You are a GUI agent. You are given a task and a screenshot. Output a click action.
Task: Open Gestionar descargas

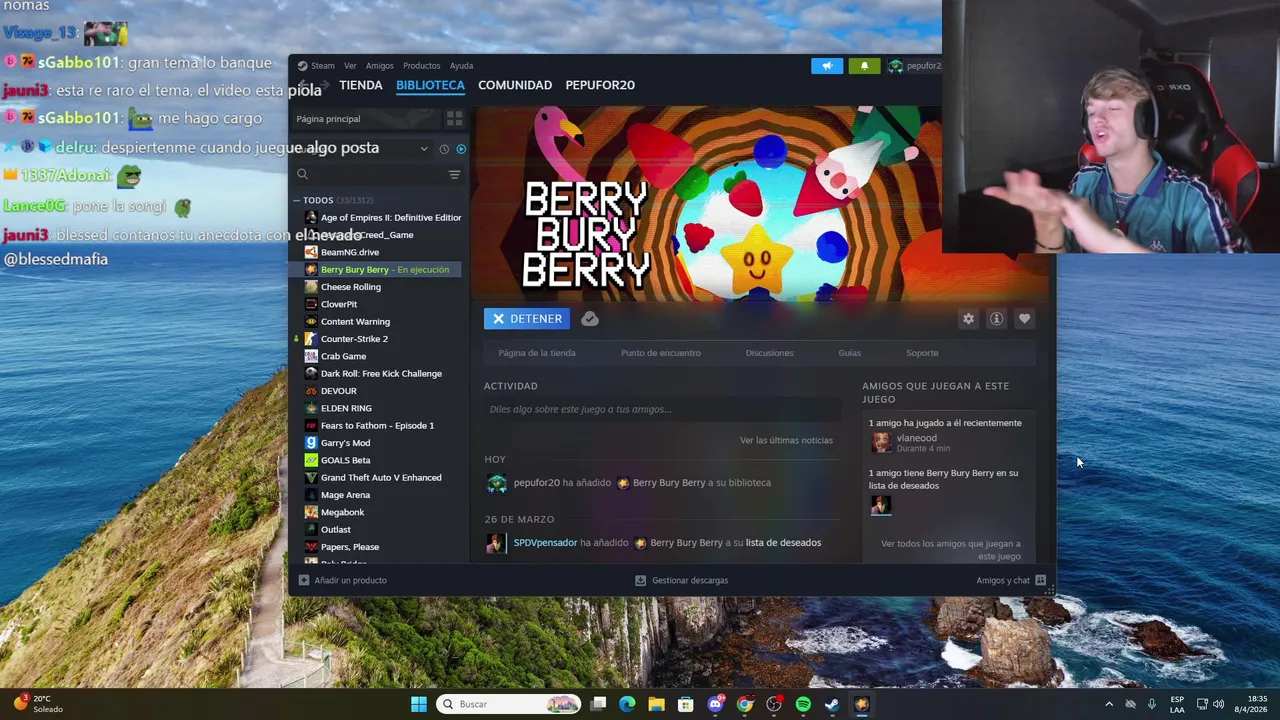click(682, 580)
